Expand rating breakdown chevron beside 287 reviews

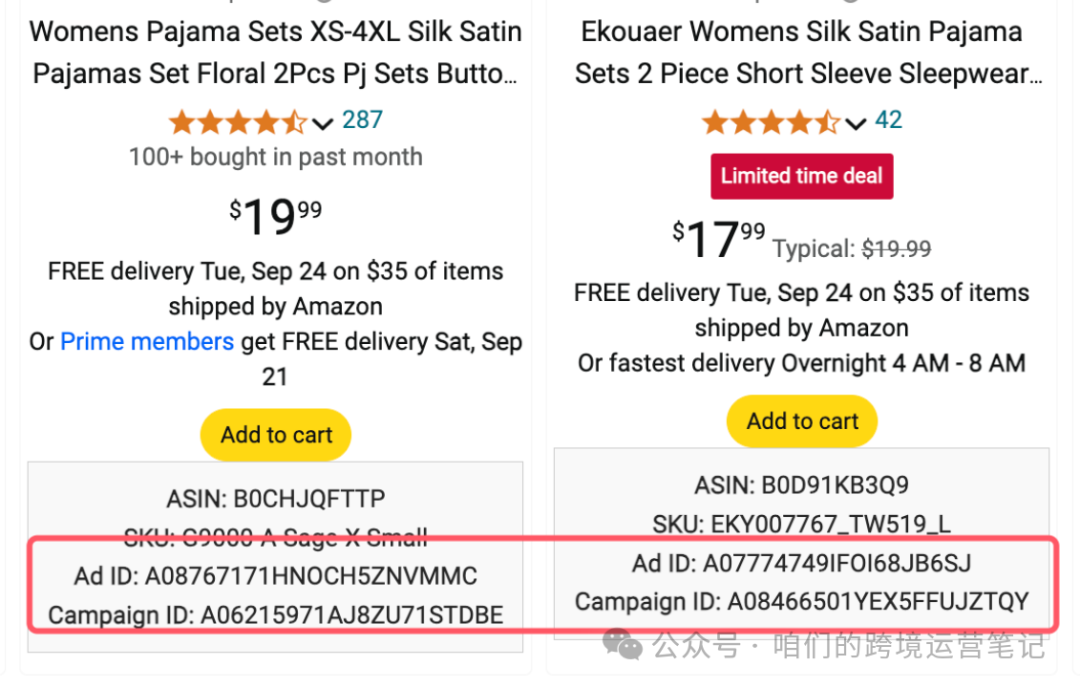point(322,124)
